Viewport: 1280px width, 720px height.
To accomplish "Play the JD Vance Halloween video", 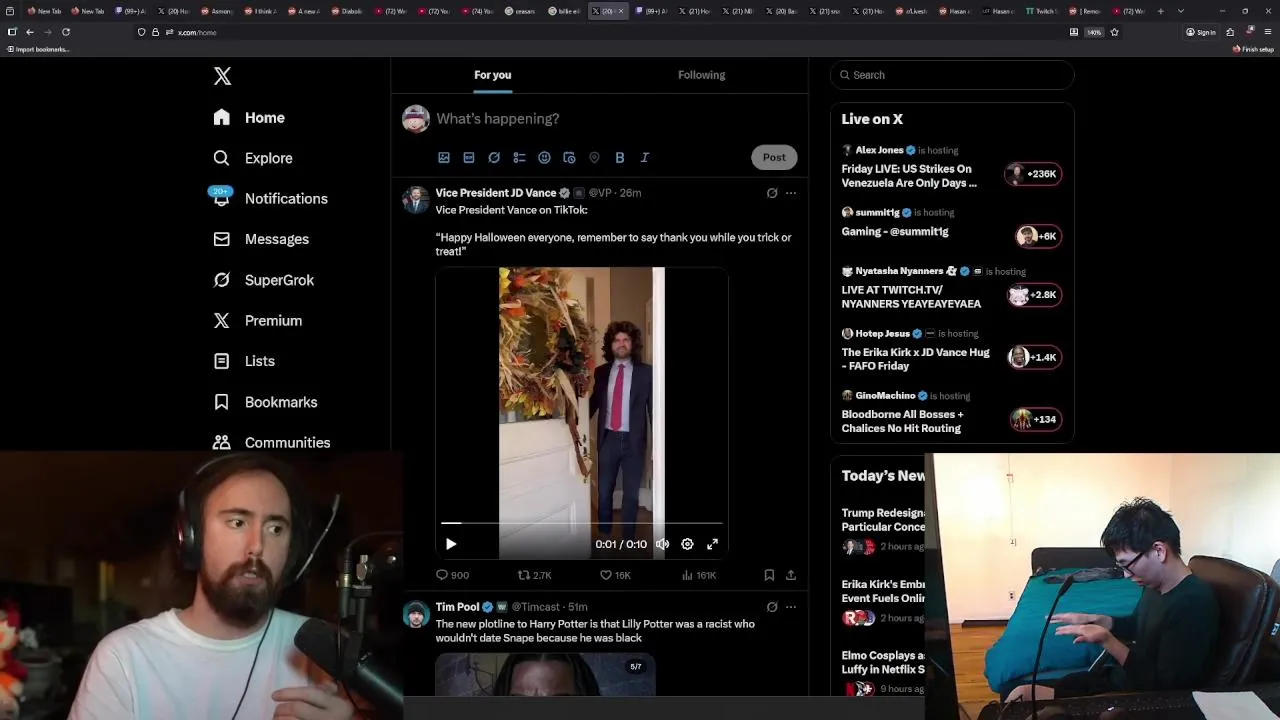I will 451,544.
